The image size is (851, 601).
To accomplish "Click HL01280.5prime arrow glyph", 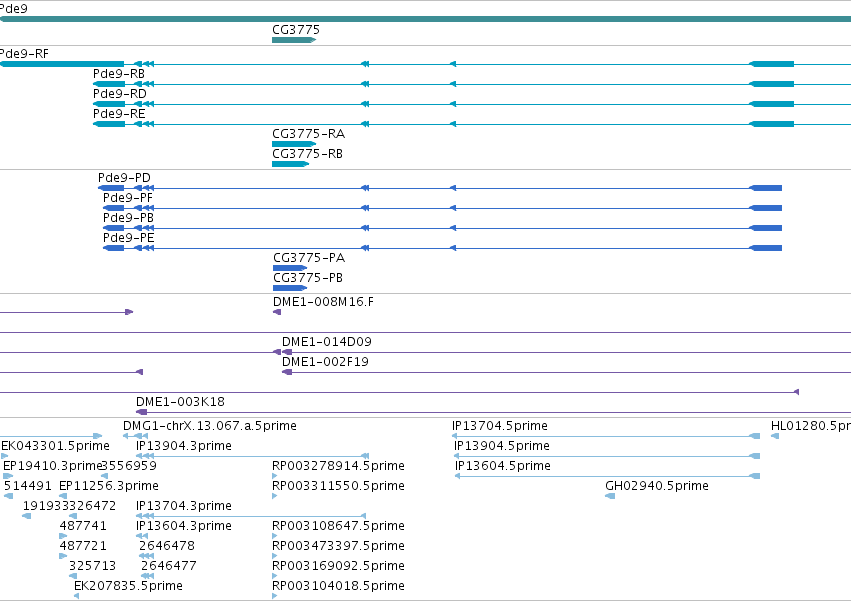I will click(775, 436).
